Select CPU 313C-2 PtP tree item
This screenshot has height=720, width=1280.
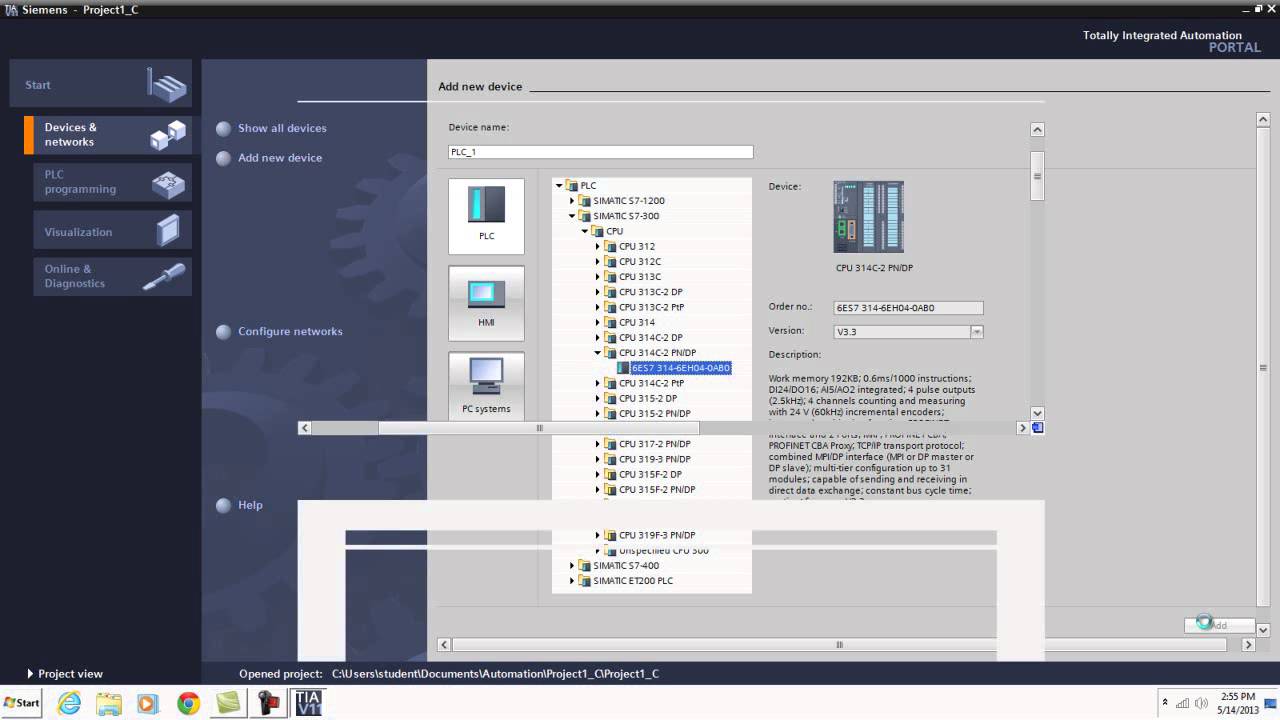click(x=652, y=307)
